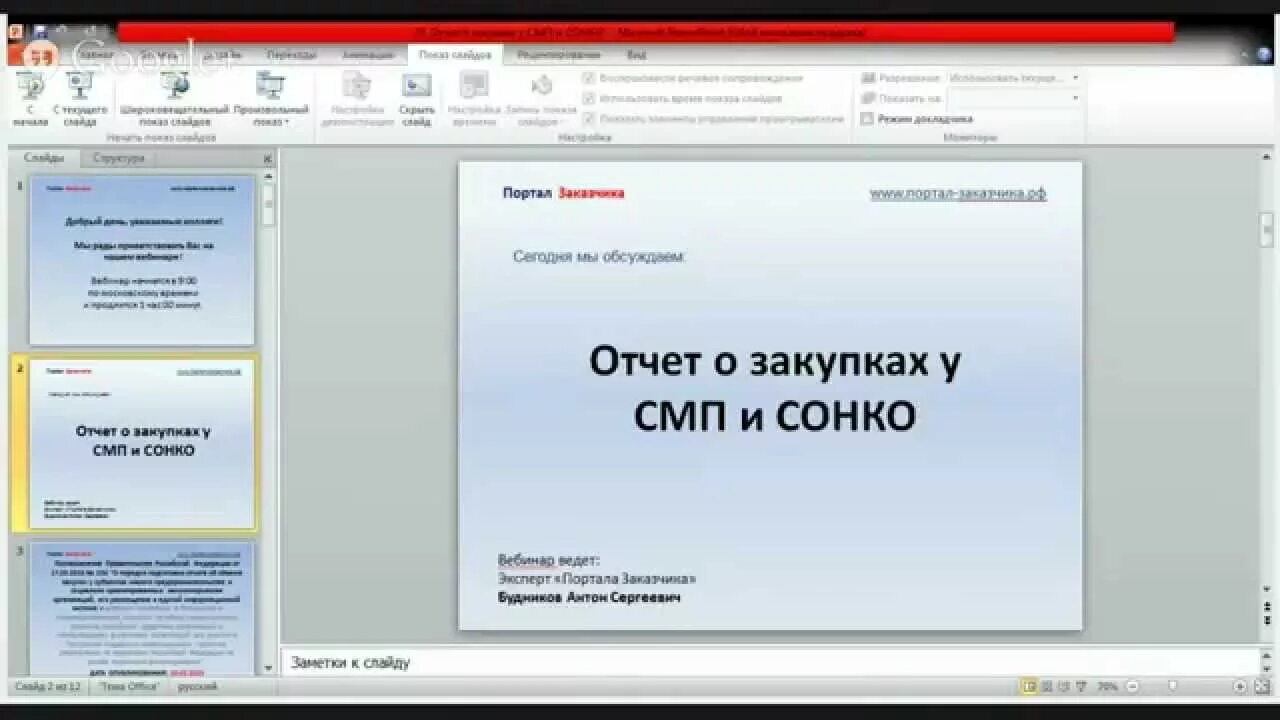1280x720 pixels.
Task: Click the zoom percentage 70%
Action: 1107,687
